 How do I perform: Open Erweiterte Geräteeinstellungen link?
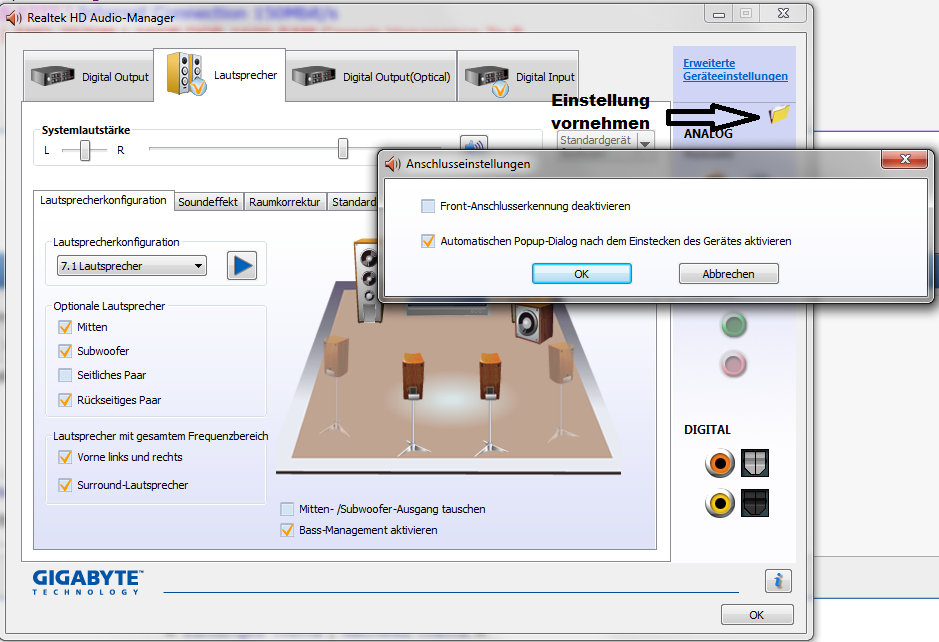[735, 69]
